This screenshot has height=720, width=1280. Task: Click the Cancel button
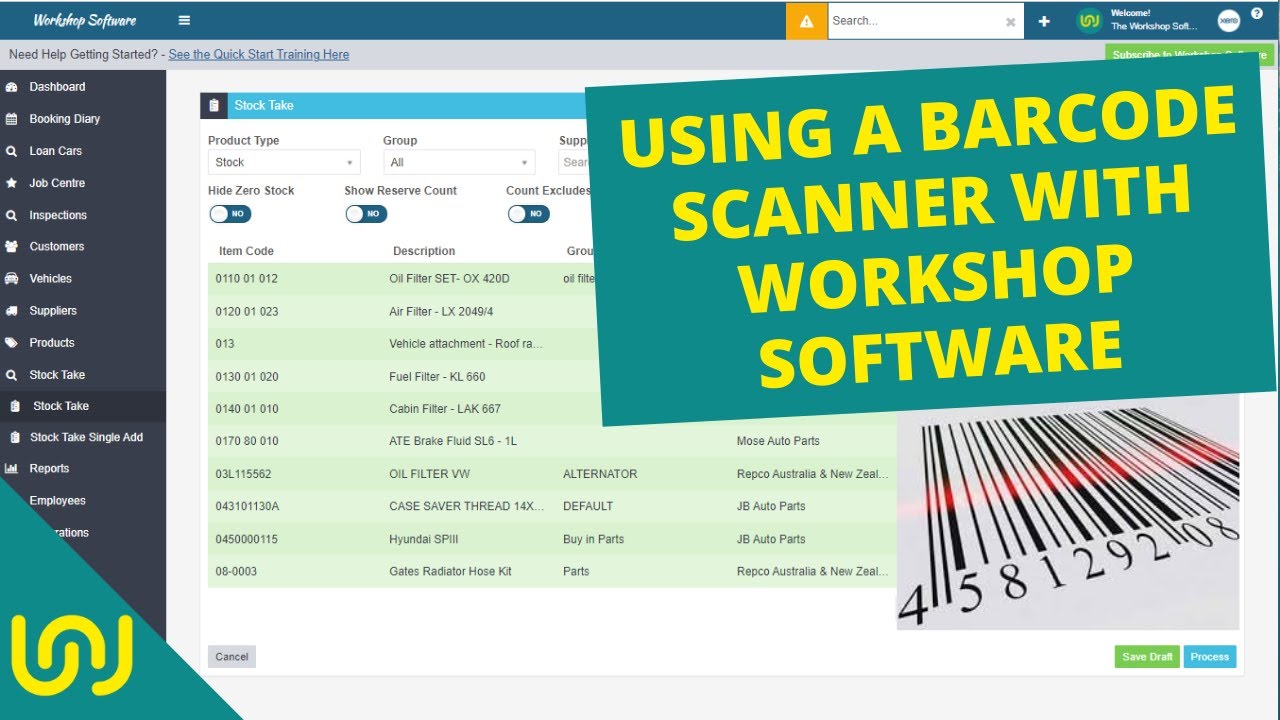point(232,656)
